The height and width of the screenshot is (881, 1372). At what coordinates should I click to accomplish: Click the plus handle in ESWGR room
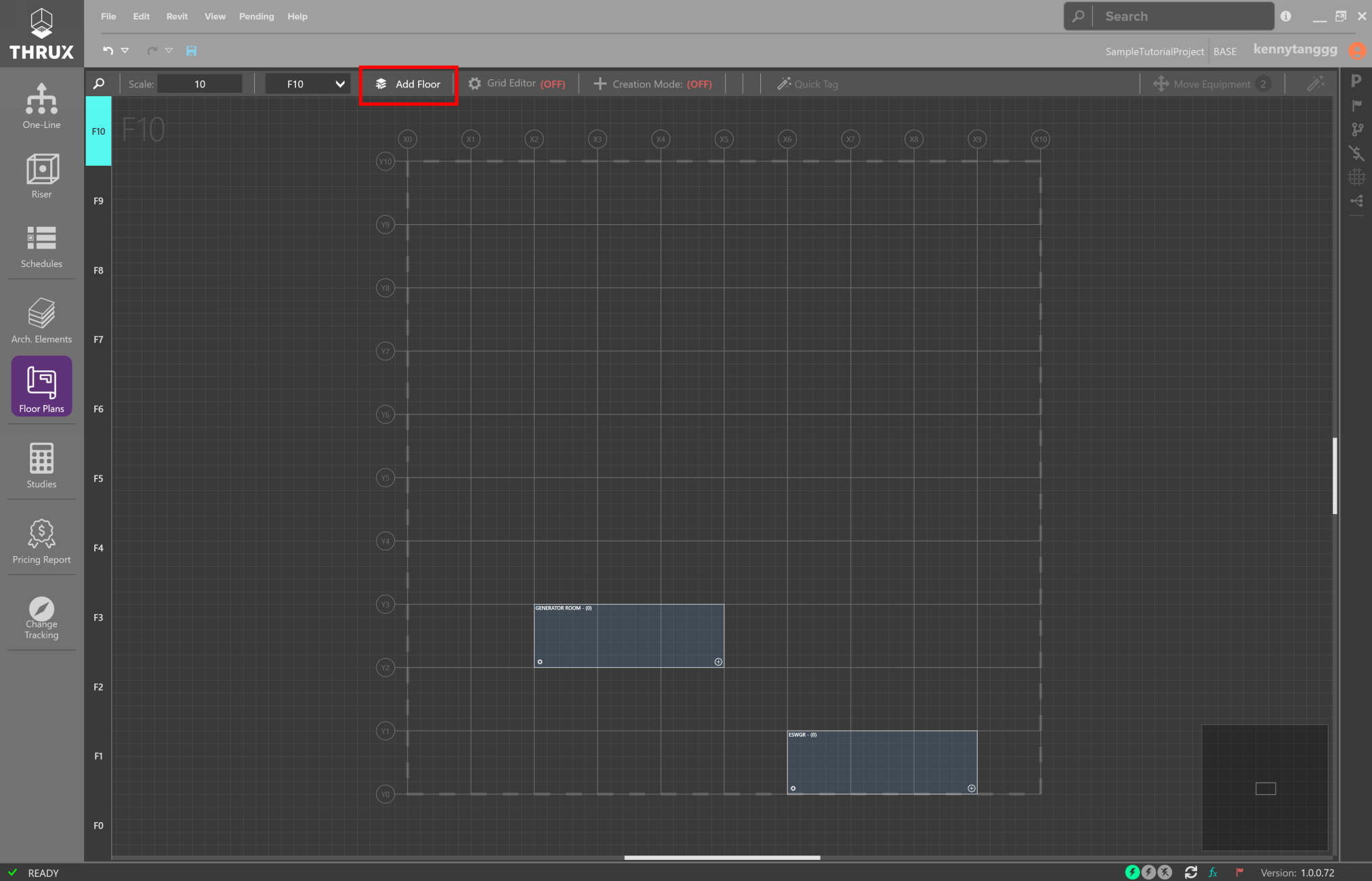(x=972, y=788)
